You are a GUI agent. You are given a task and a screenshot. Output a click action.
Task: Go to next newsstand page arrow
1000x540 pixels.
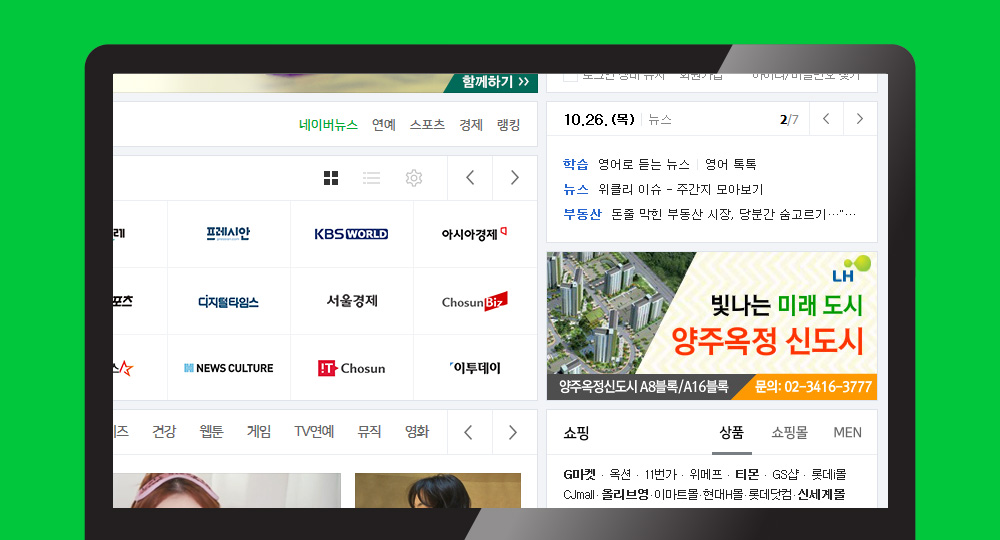click(x=515, y=178)
